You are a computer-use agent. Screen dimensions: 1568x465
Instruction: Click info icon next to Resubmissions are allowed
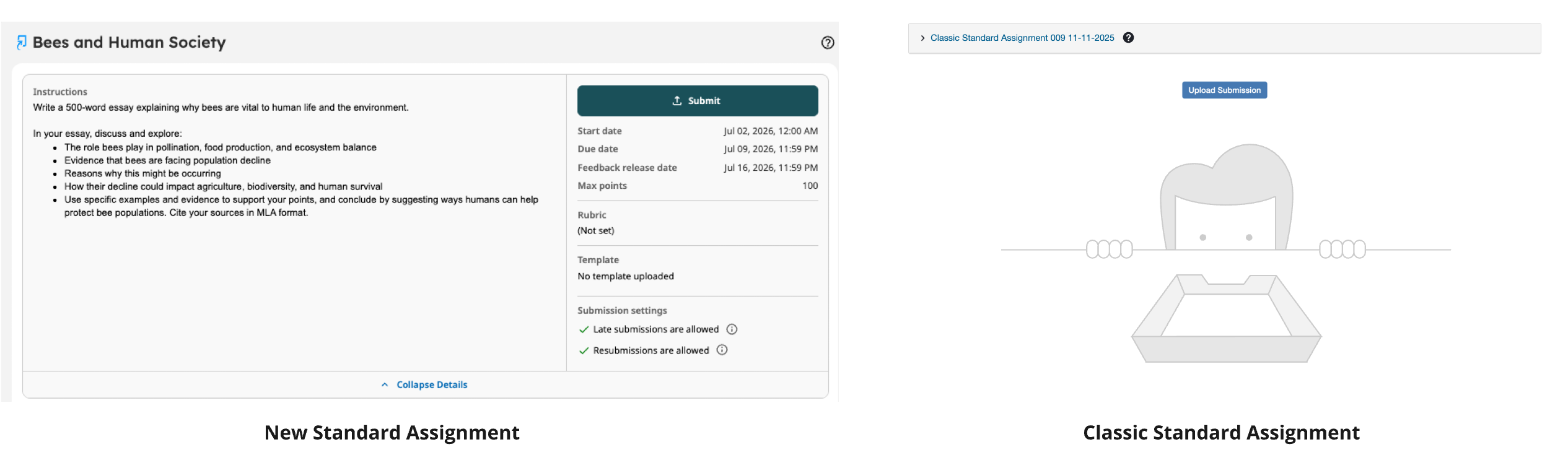(722, 350)
